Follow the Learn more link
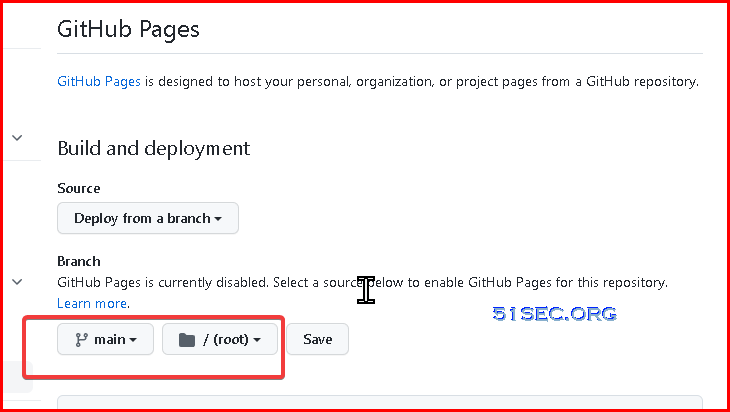 (92, 304)
